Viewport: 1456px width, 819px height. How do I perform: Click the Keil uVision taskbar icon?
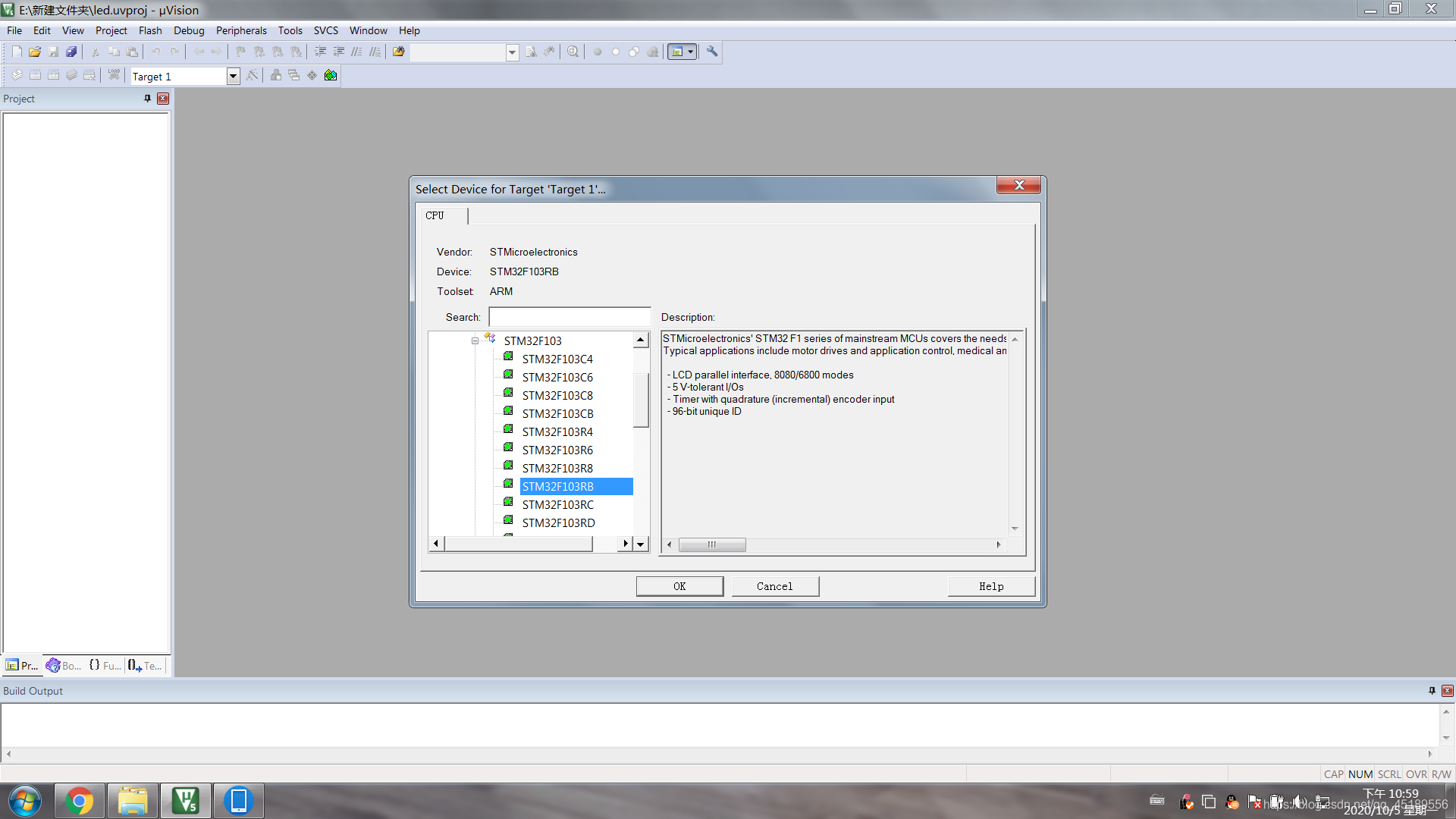coord(185,801)
